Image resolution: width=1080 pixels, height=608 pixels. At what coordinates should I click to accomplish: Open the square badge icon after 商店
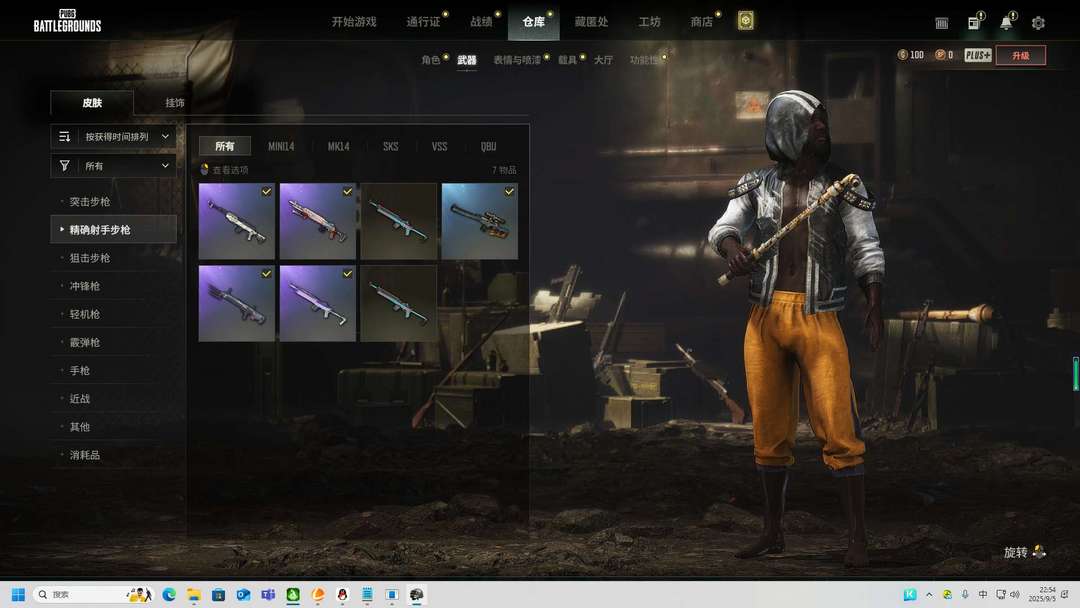745,21
